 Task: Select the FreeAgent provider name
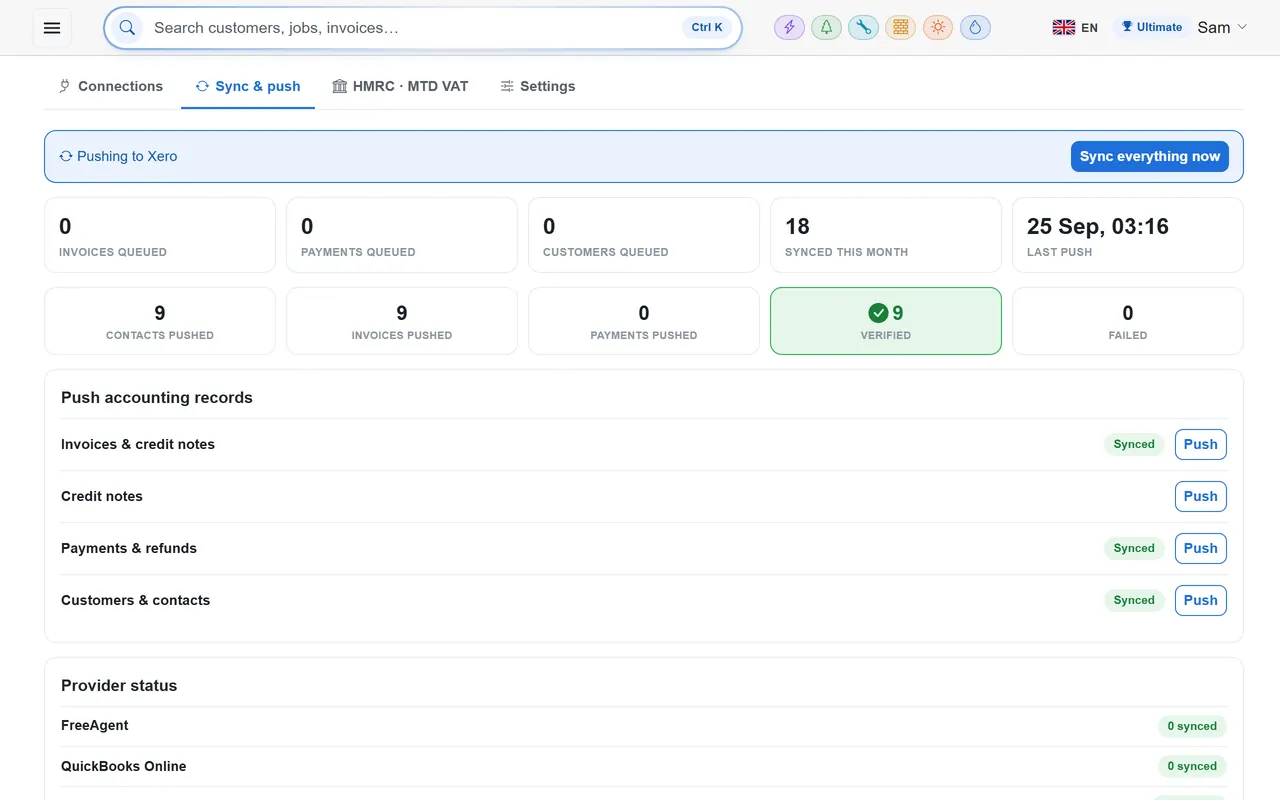(x=95, y=725)
